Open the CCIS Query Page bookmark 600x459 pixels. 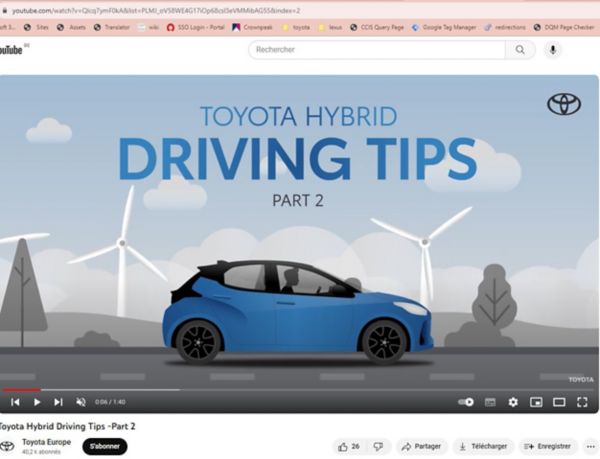point(377,27)
